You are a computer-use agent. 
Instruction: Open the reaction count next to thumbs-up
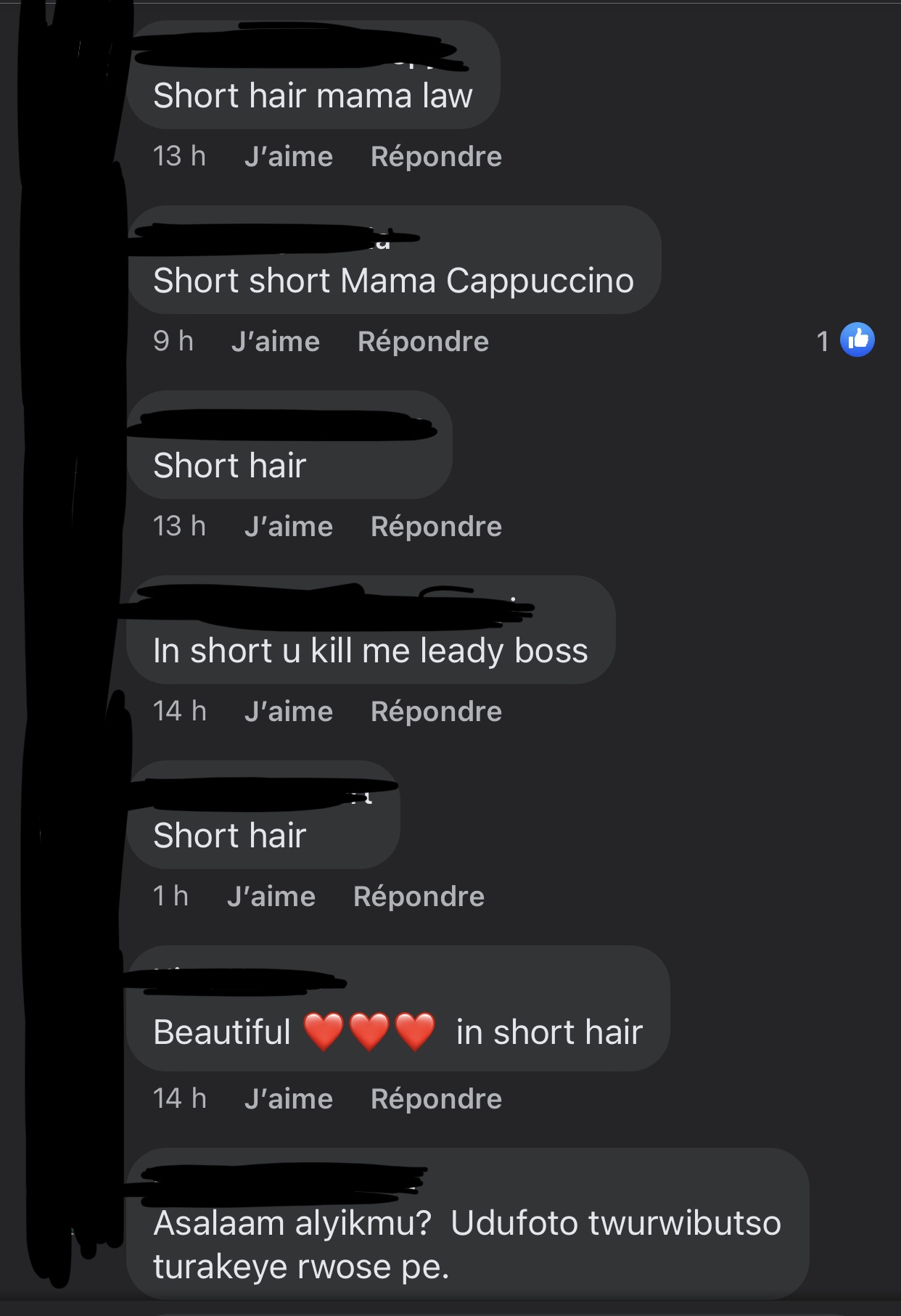tap(823, 341)
